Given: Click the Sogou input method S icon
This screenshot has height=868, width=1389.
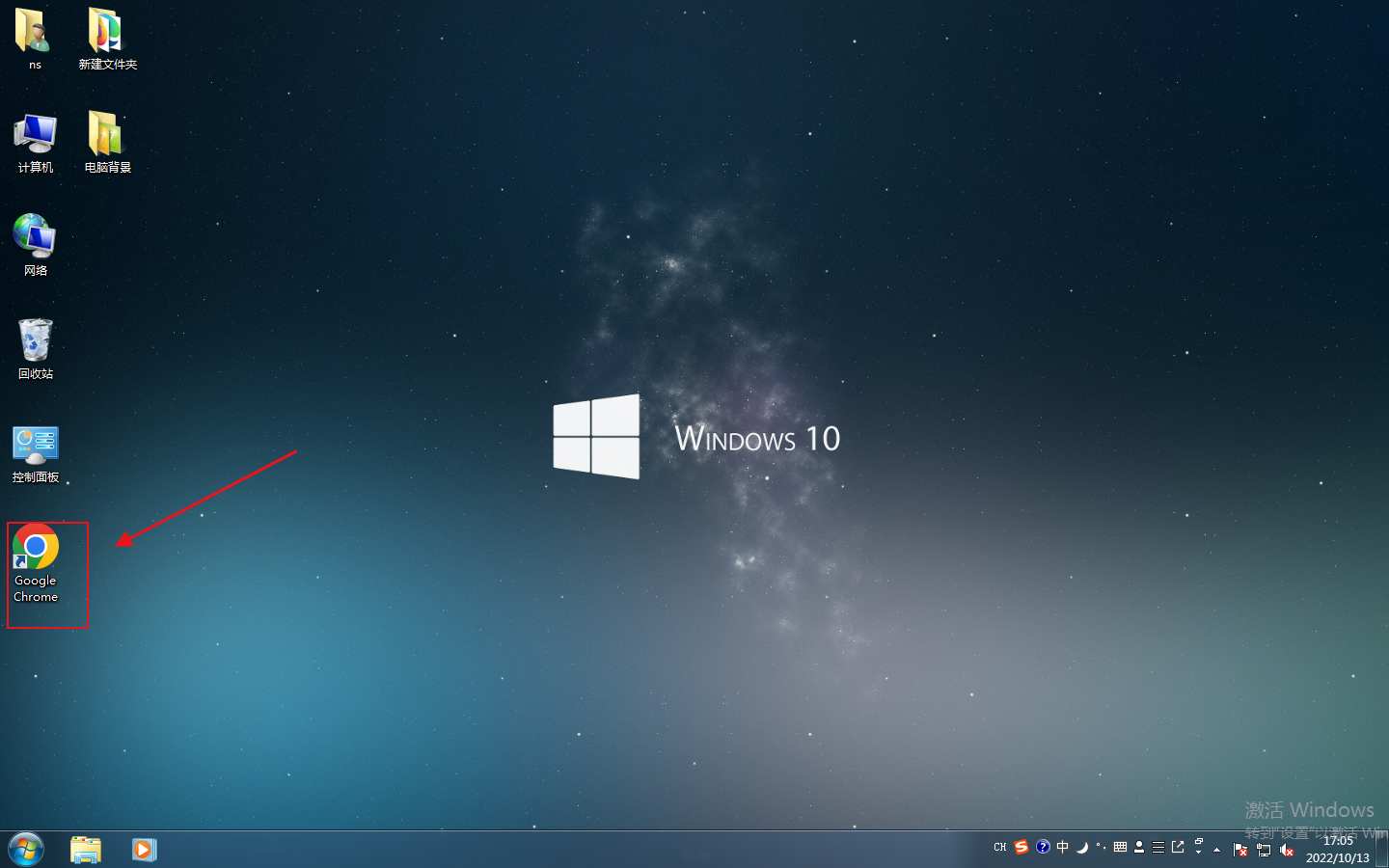Looking at the screenshot, I should click(1021, 847).
